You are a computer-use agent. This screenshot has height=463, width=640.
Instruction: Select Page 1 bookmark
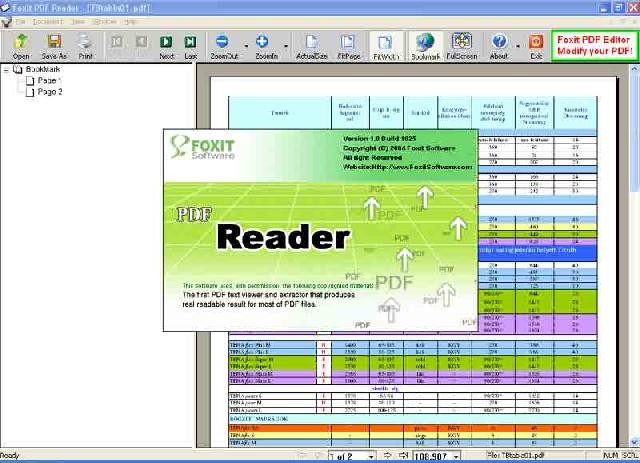[49, 80]
